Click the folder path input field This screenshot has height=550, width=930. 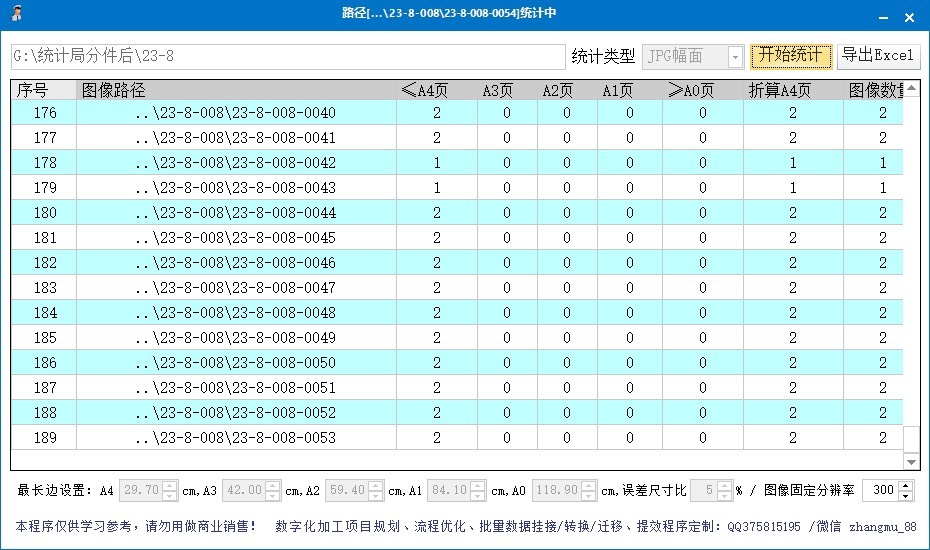click(288, 57)
